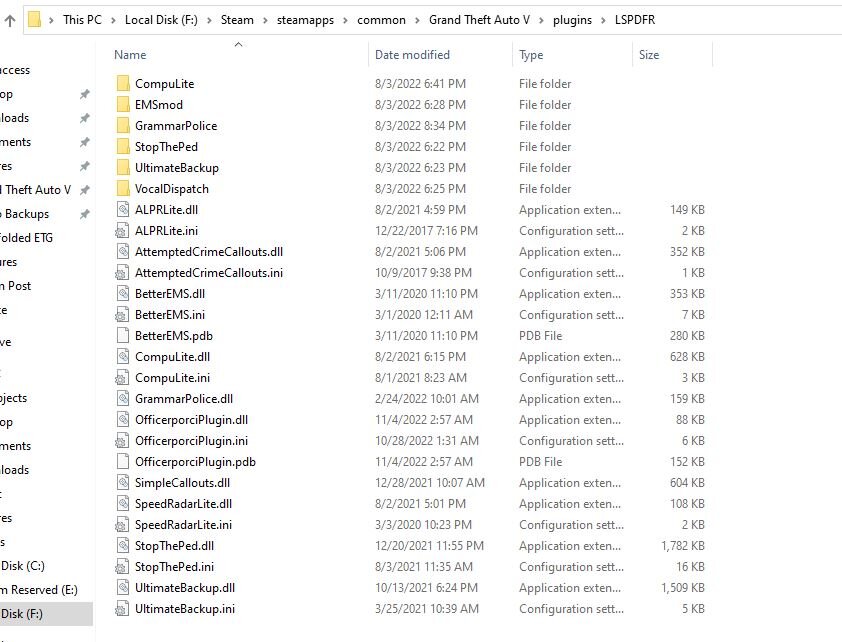Navigate to the Steam breadcrumb

pyautogui.click(x=237, y=20)
